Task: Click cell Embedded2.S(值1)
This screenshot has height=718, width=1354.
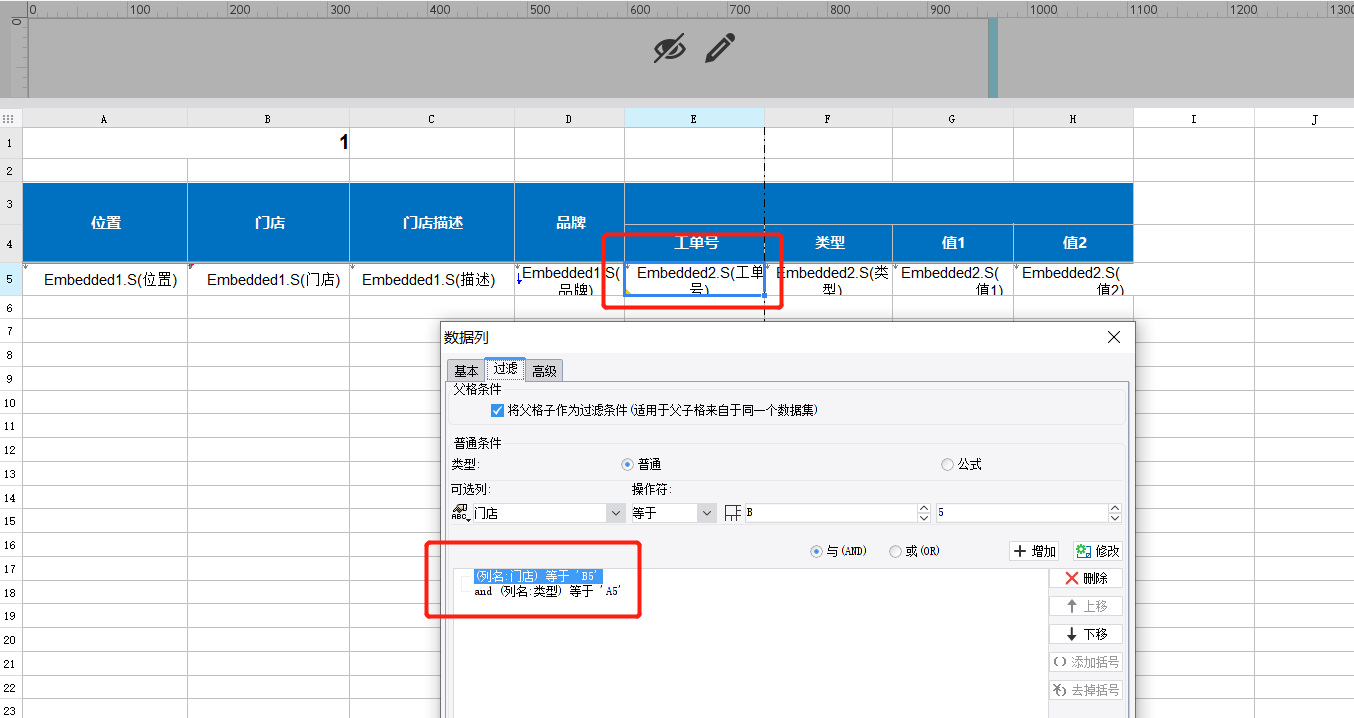Action: coord(953,279)
